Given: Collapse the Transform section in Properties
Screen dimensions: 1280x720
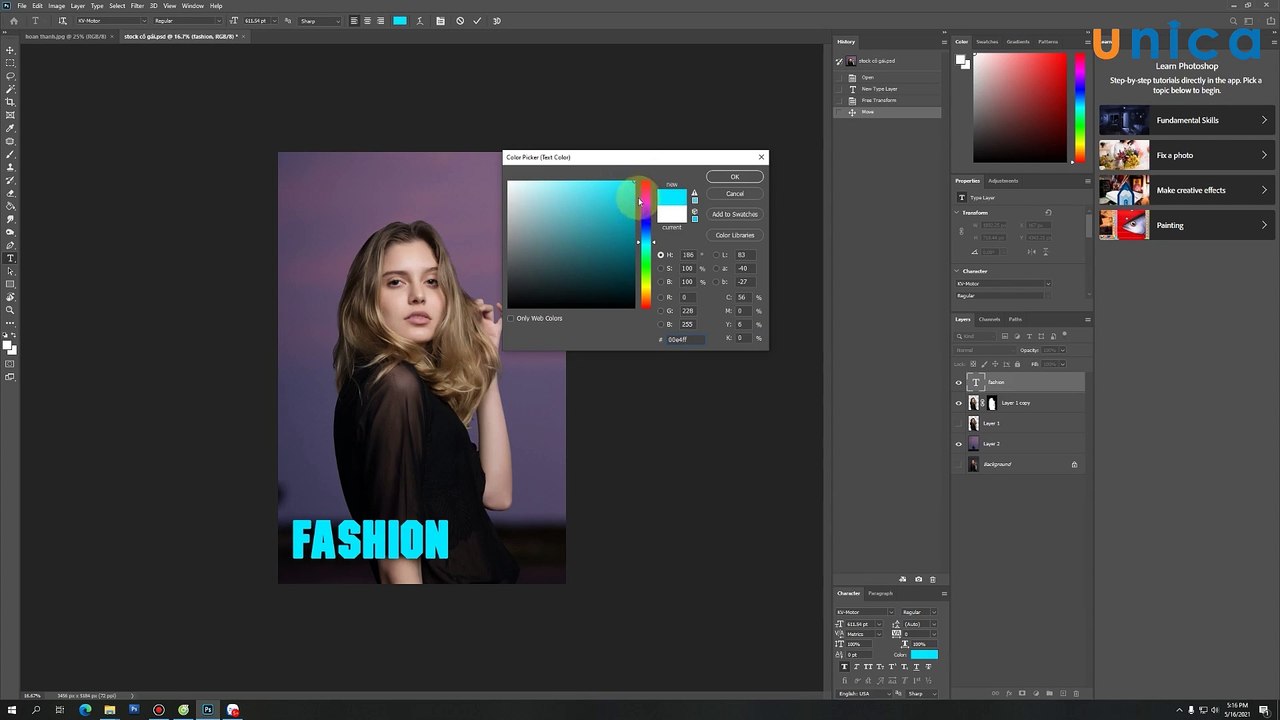Looking at the screenshot, I should [958, 212].
